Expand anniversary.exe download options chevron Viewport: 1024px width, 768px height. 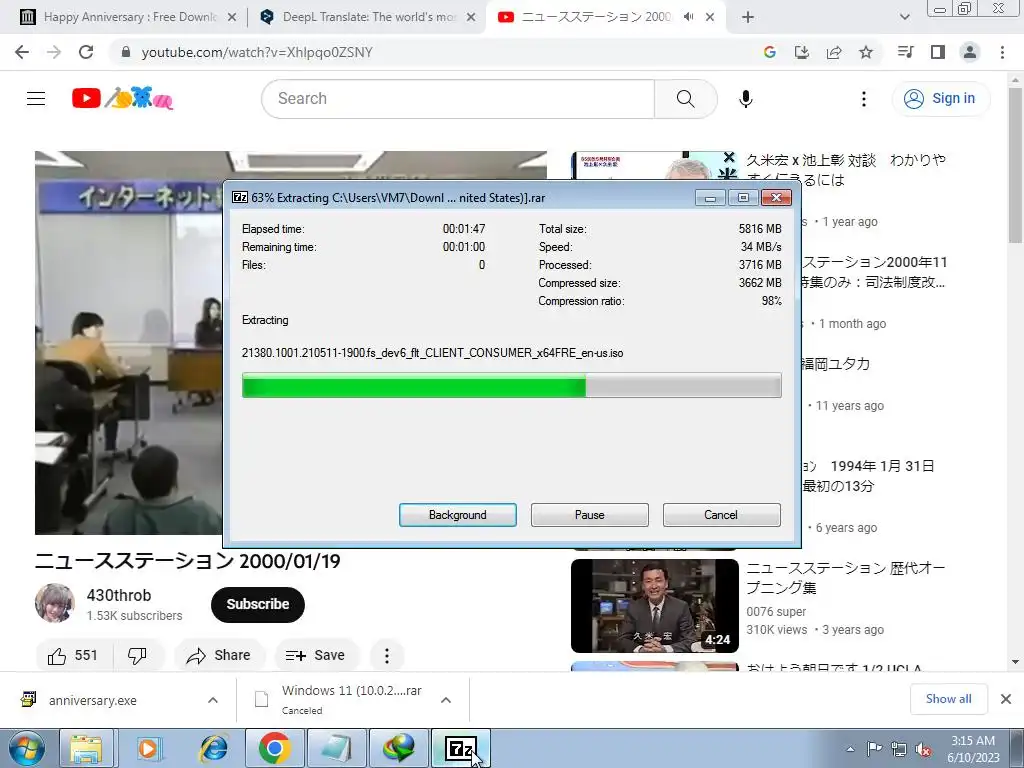(x=213, y=700)
